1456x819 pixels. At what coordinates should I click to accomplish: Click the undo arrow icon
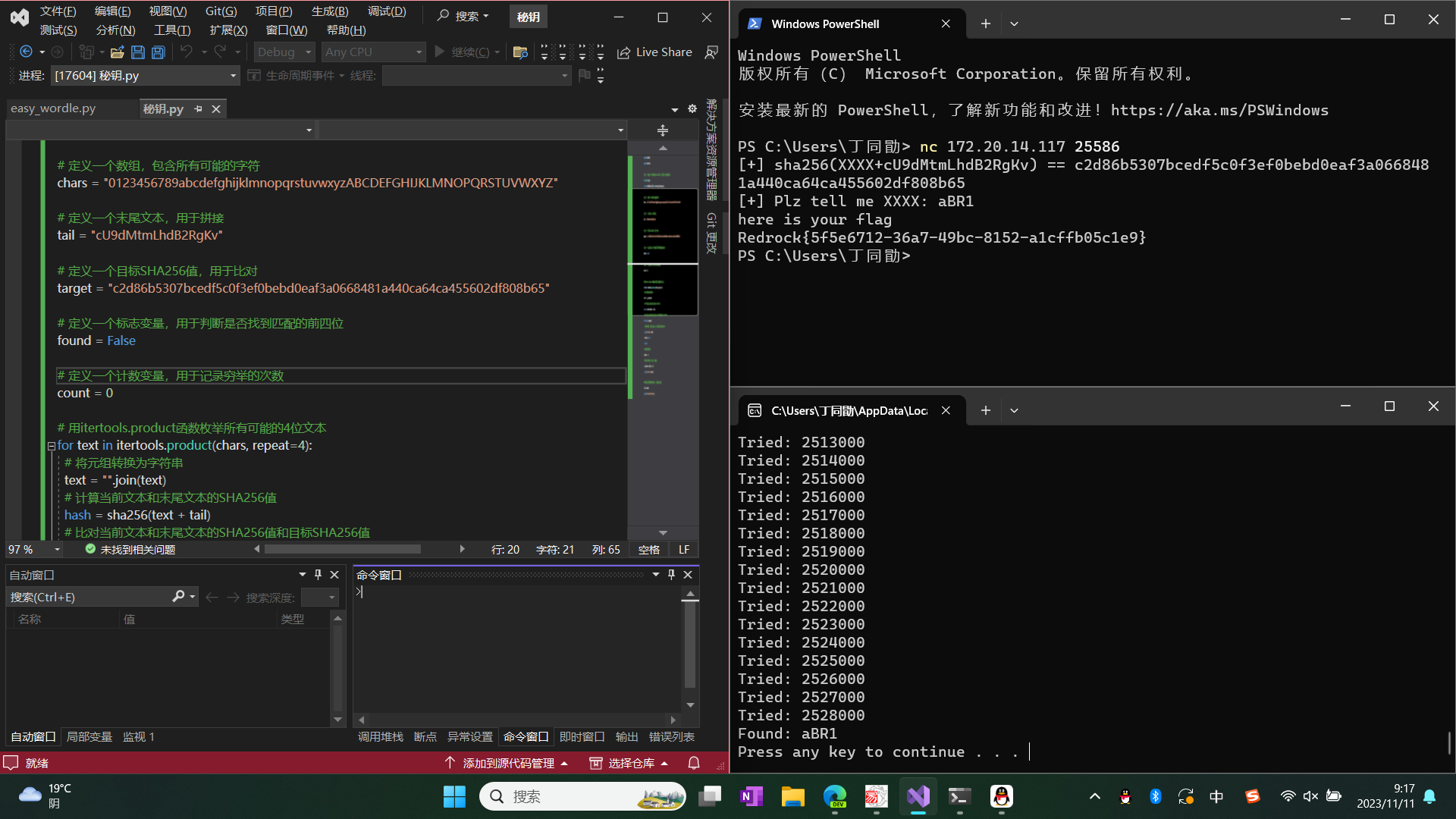186,52
